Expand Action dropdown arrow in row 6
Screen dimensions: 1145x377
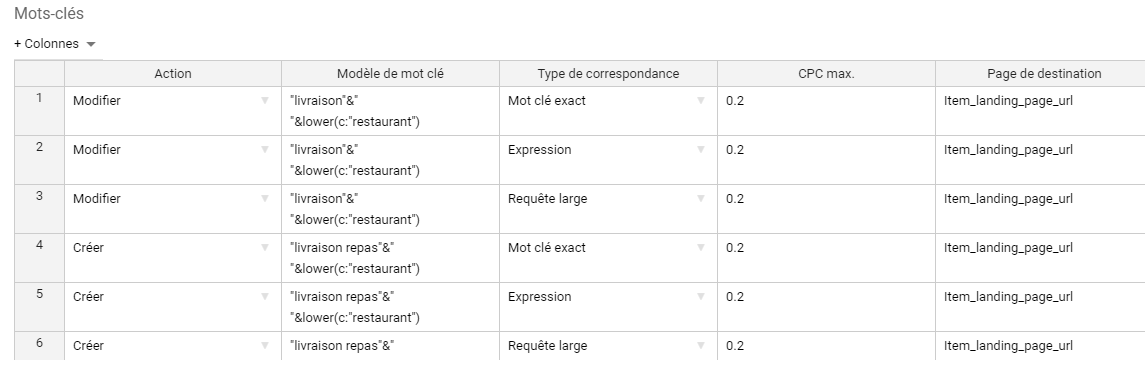[265, 346]
